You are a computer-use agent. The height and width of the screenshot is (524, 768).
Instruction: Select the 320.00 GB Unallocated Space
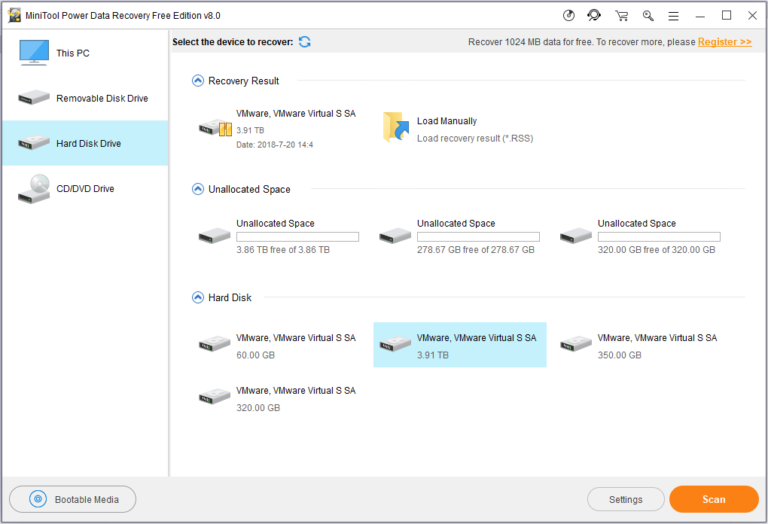click(x=640, y=237)
